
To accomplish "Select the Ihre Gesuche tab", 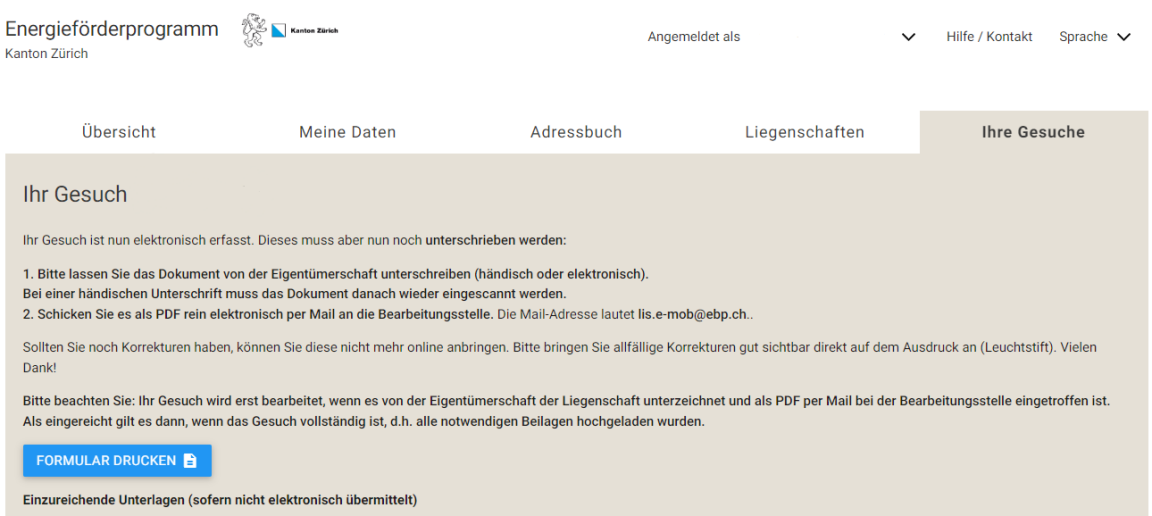I will coord(1033,132).
